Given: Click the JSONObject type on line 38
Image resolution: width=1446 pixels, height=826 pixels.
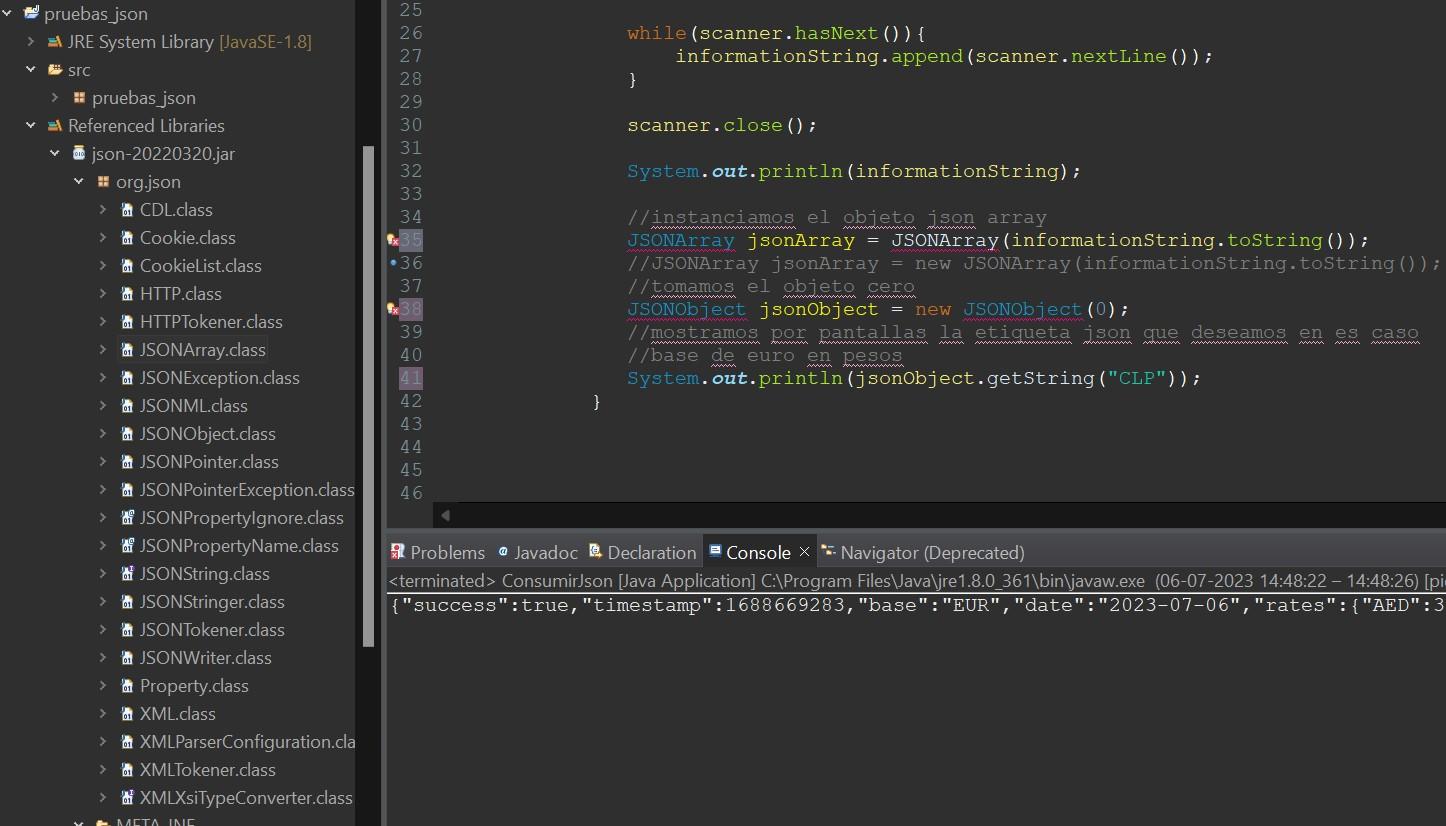Looking at the screenshot, I should (686, 309).
